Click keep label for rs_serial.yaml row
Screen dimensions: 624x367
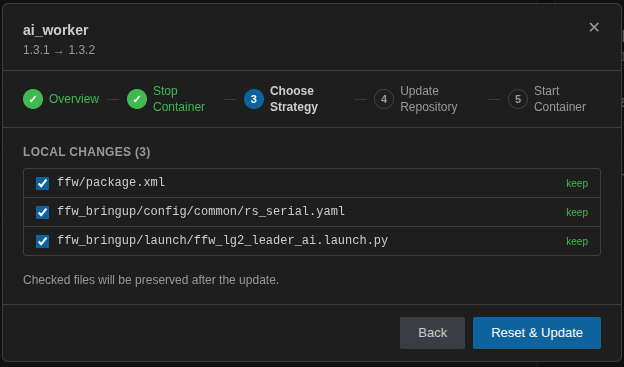coord(577,213)
